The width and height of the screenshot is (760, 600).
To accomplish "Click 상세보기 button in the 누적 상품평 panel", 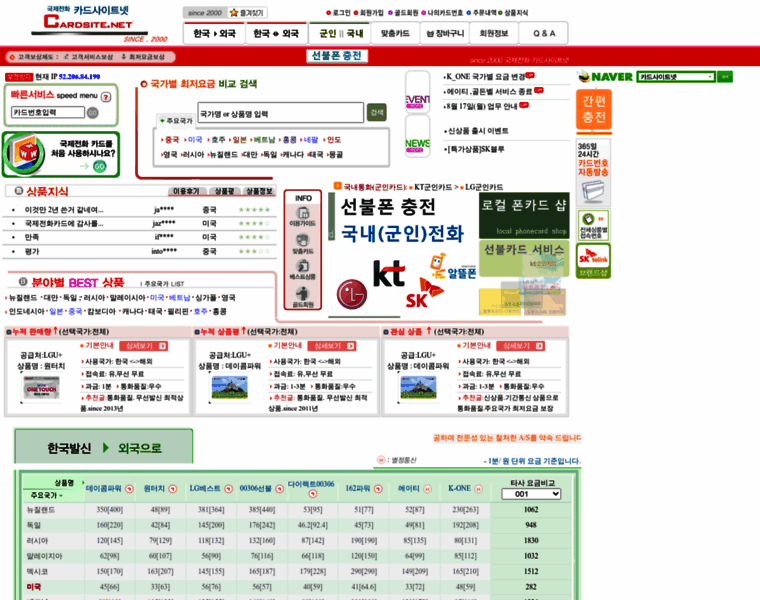I will [x=332, y=346].
